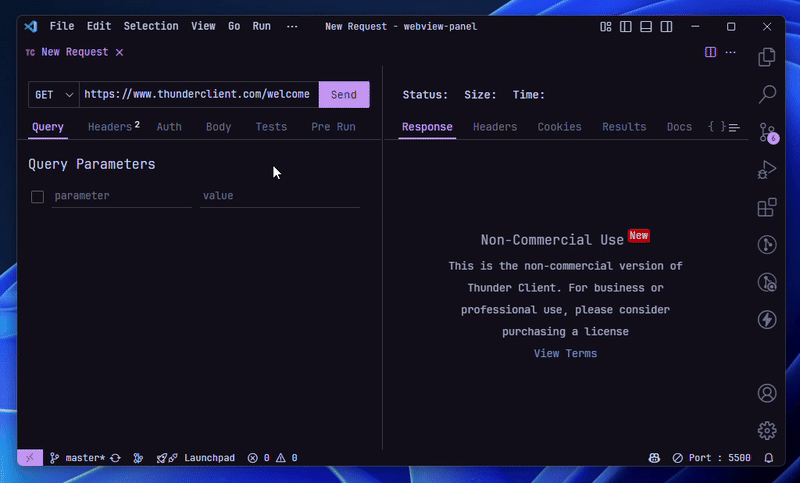The width and height of the screenshot is (800, 483).
Task: Enable the query parameter checkbox
Action: (x=37, y=196)
